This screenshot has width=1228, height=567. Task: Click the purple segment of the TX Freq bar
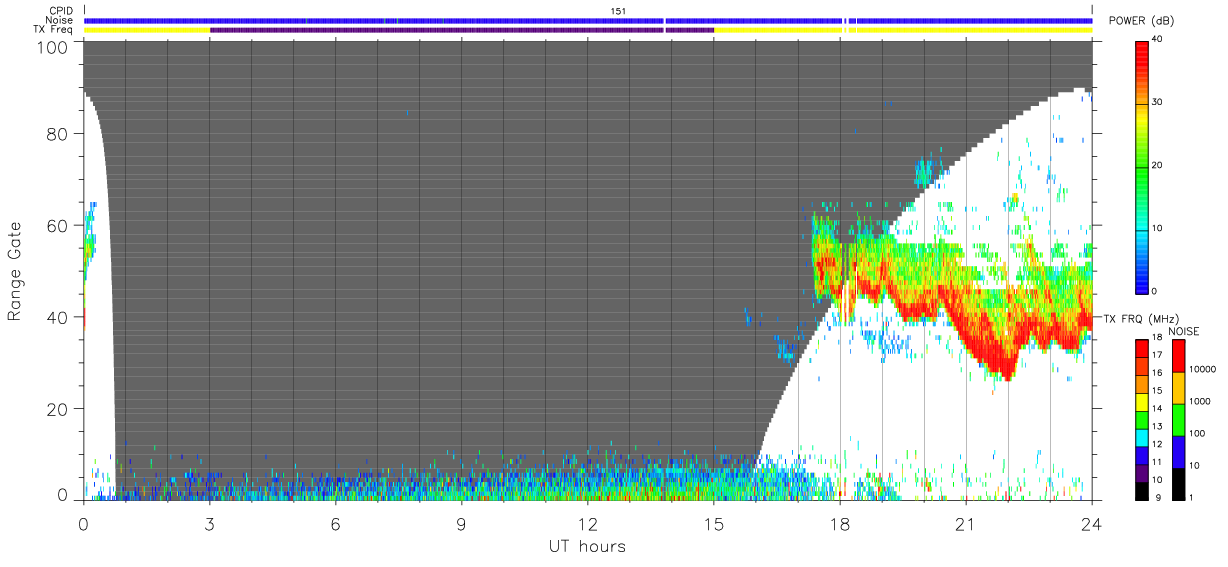pyautogui.click(x=460, y=30)
